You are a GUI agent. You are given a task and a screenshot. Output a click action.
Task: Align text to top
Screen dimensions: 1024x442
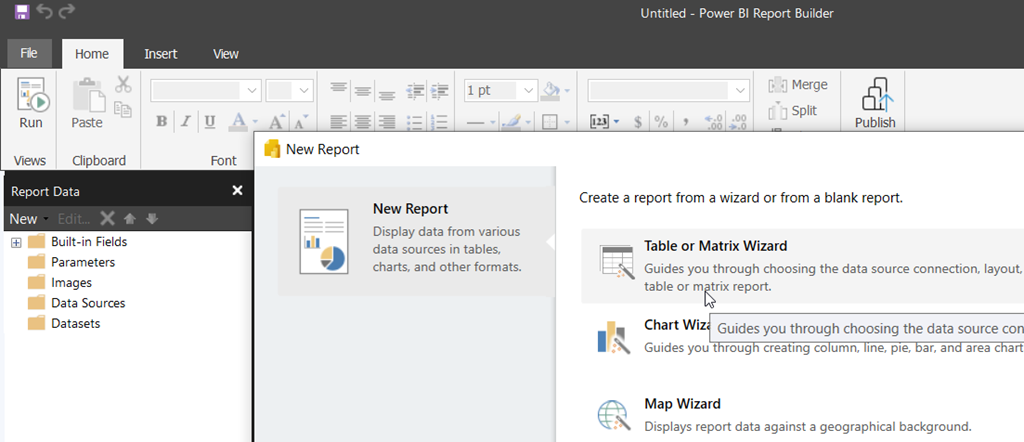click(x=338, y=91)
